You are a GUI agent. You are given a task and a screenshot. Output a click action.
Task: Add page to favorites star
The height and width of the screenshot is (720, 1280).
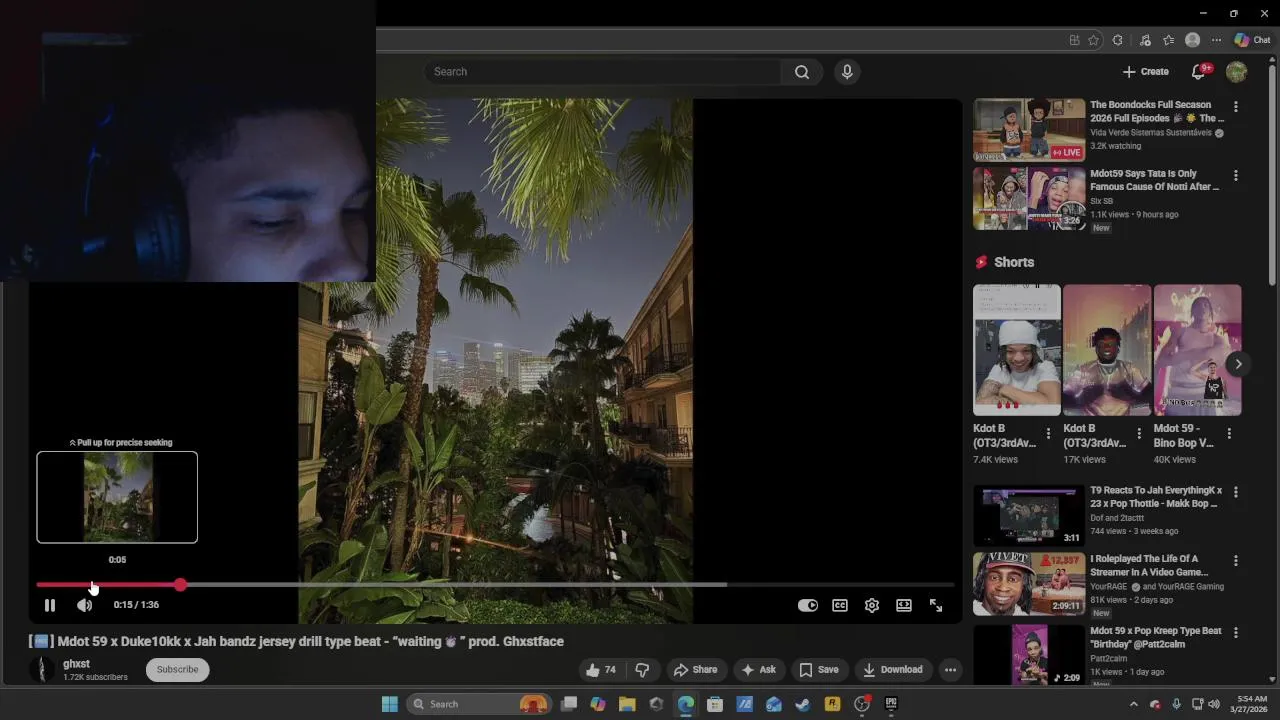[1093, 40]
